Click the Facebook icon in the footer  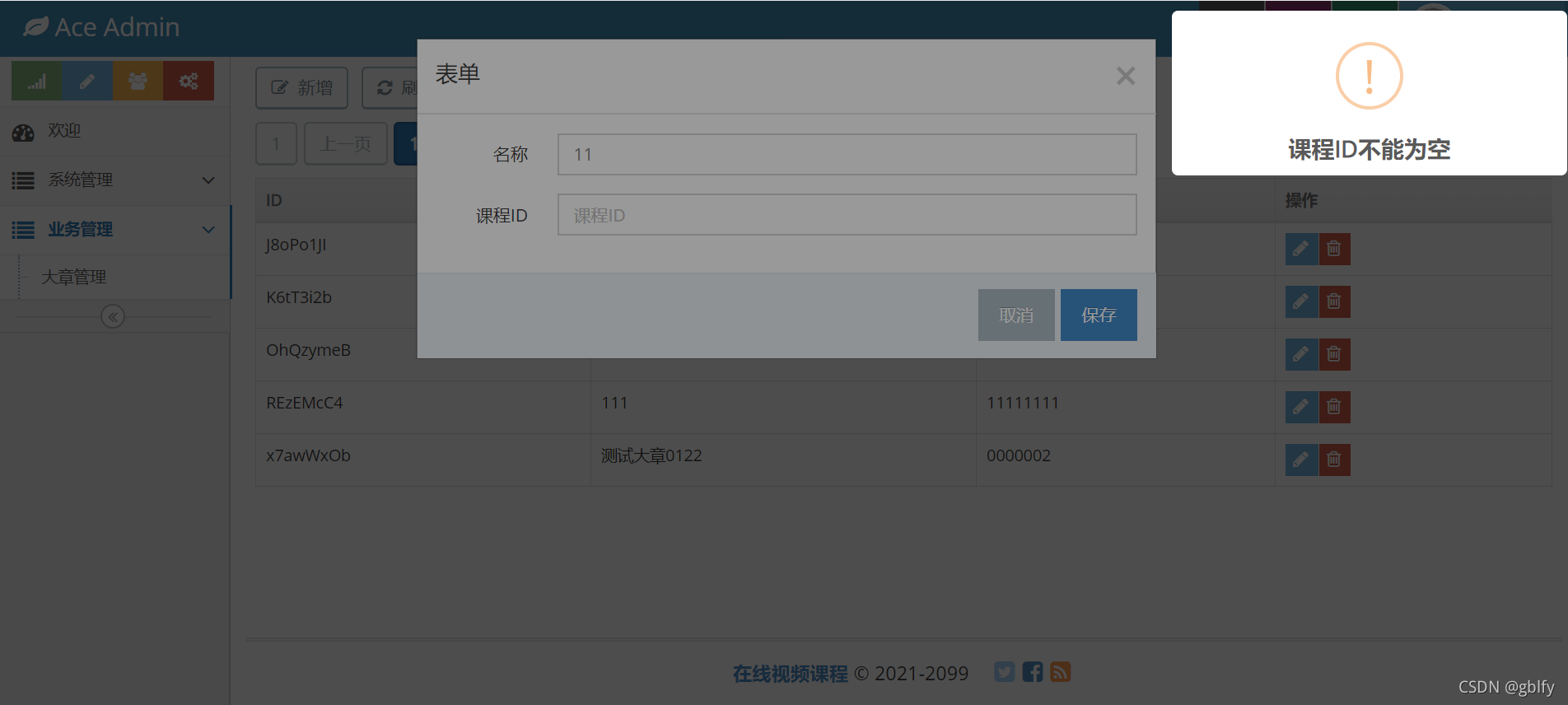[1033, 672]
